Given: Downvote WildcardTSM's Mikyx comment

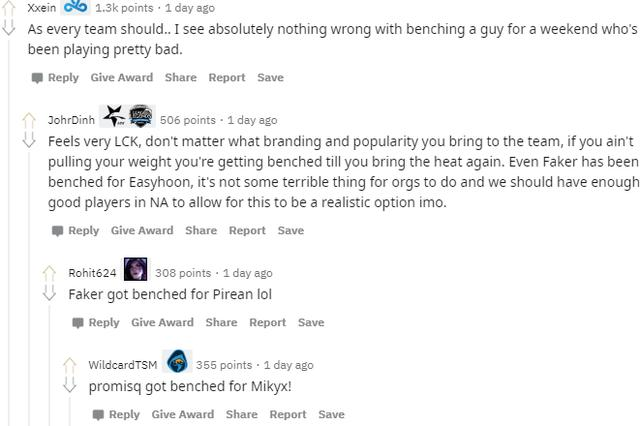Looking at the screenshot, I should [x=69, y=384].
